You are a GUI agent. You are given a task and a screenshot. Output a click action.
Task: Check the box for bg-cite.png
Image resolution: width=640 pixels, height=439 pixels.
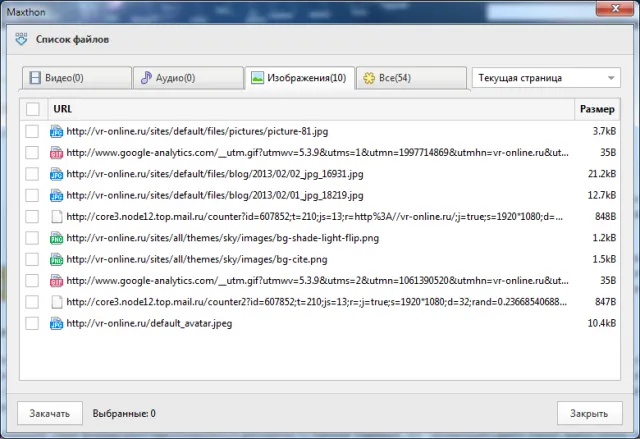click(x=32, y=259)
